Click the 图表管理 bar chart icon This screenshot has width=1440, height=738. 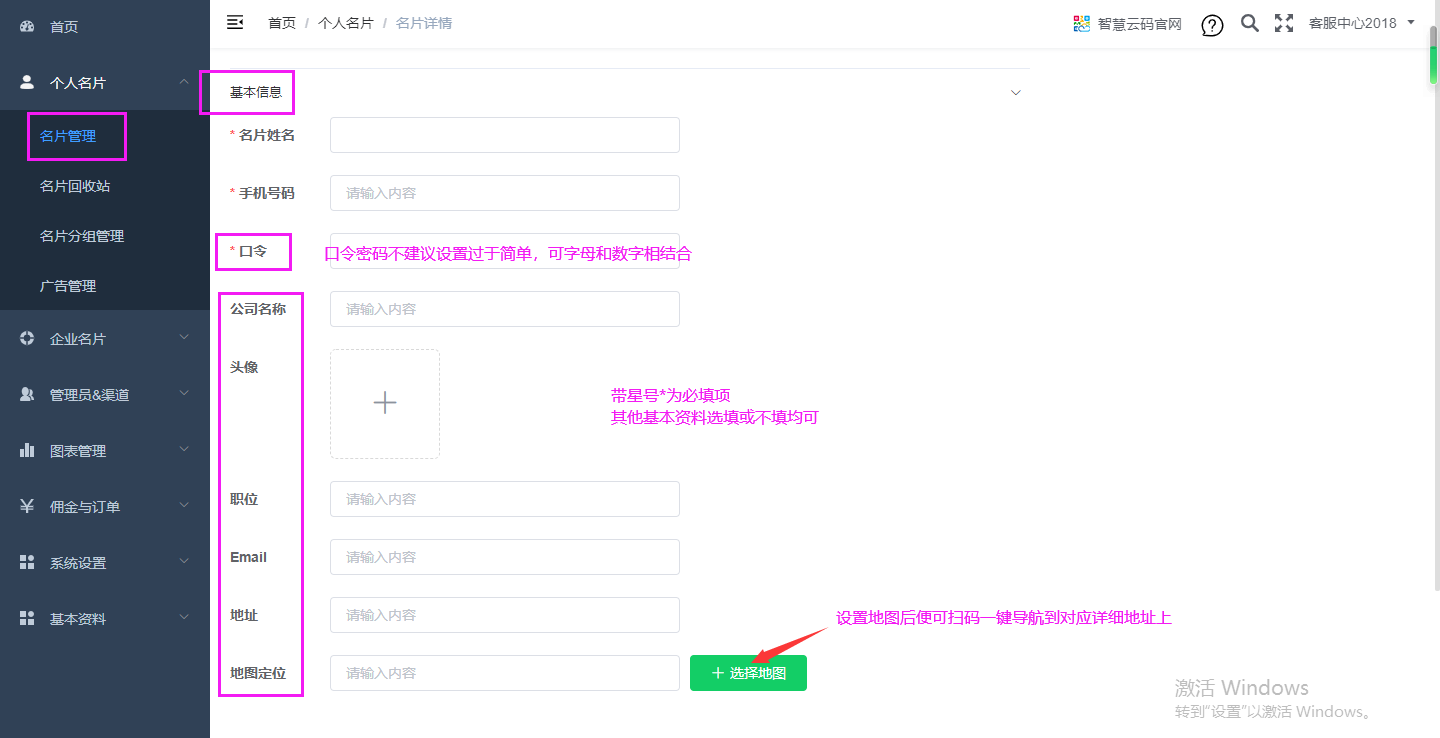point(27,451)
